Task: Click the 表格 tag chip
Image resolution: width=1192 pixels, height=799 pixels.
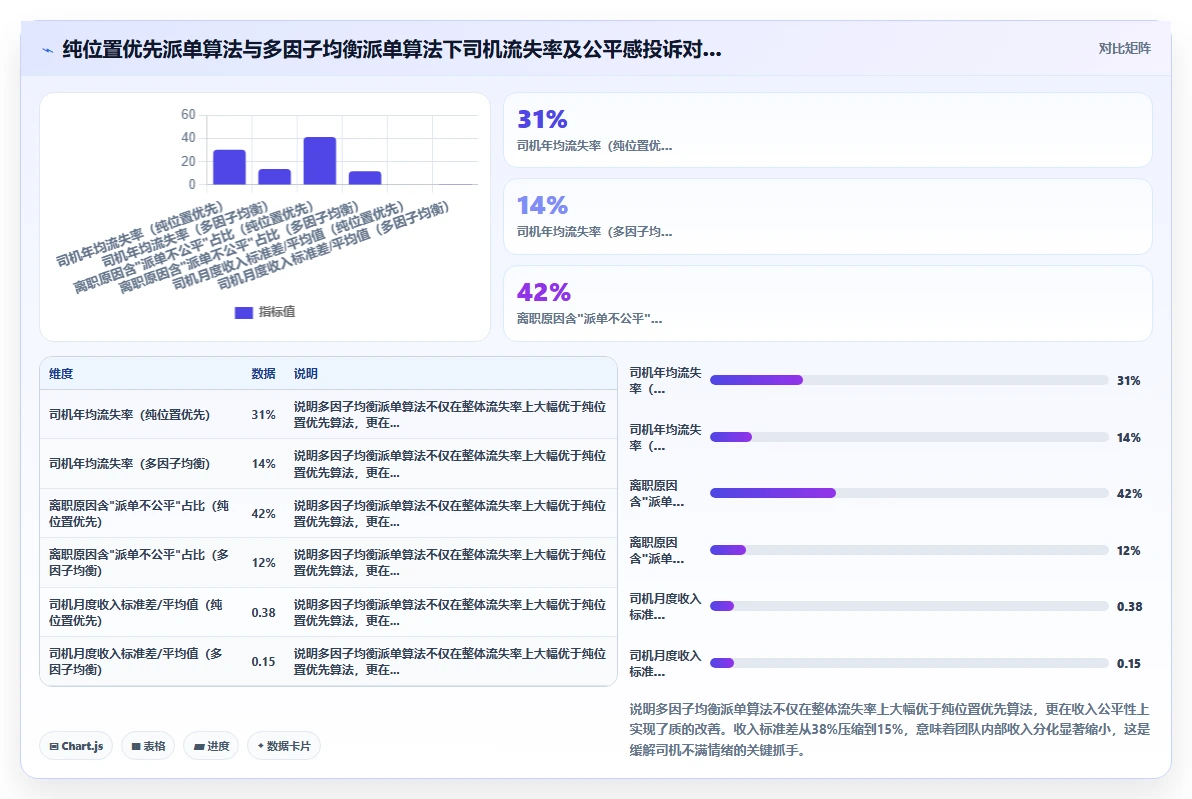Action: [148, 746]
